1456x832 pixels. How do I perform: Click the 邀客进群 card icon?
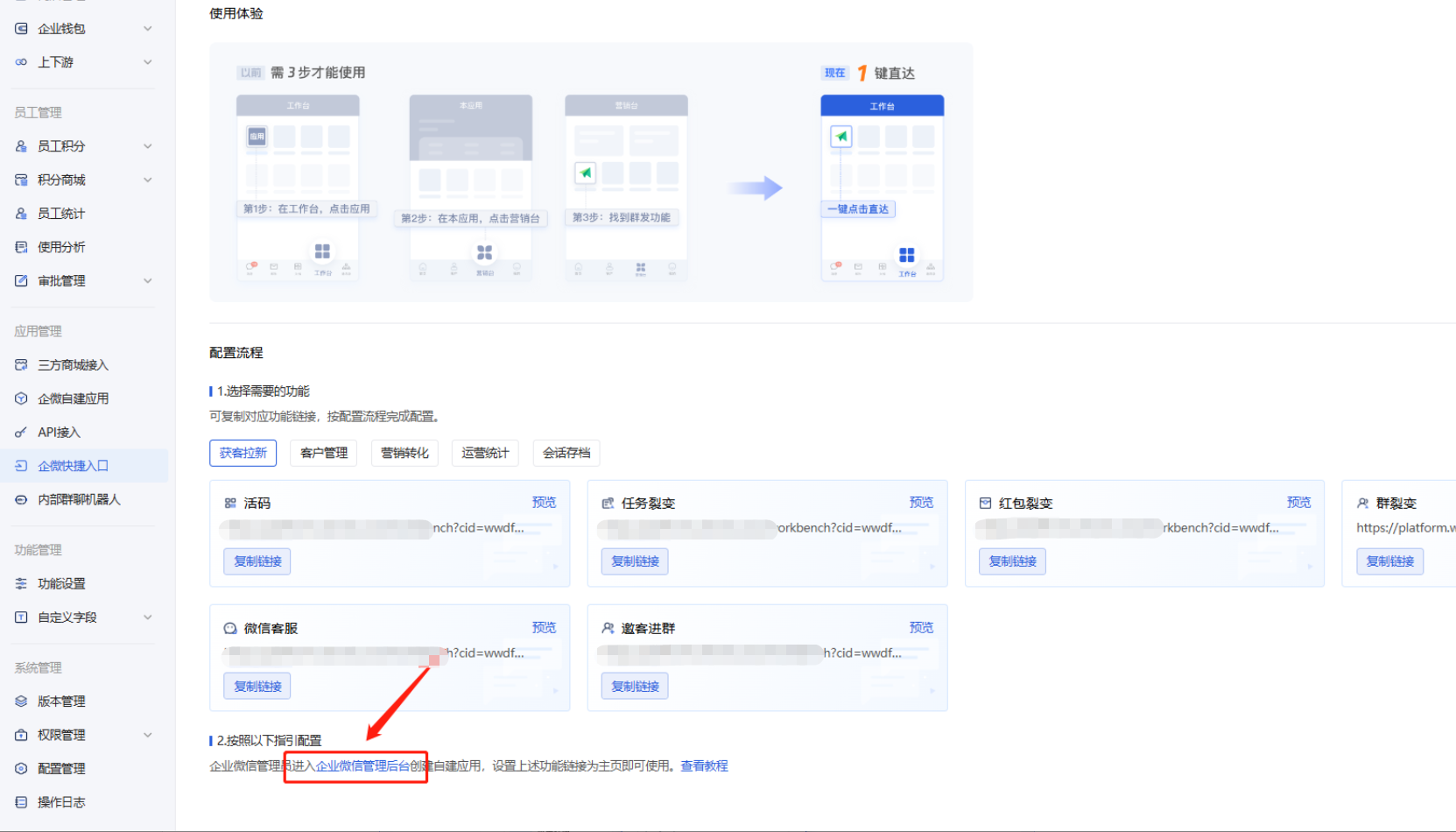(x=608, y=629)
